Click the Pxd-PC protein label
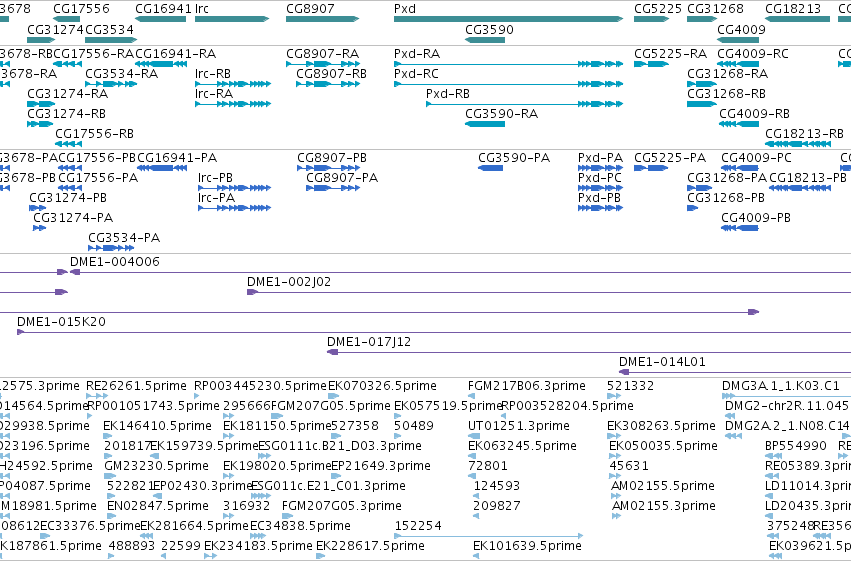The height and width of the screenshot is (561, 851). coord(600,178)
